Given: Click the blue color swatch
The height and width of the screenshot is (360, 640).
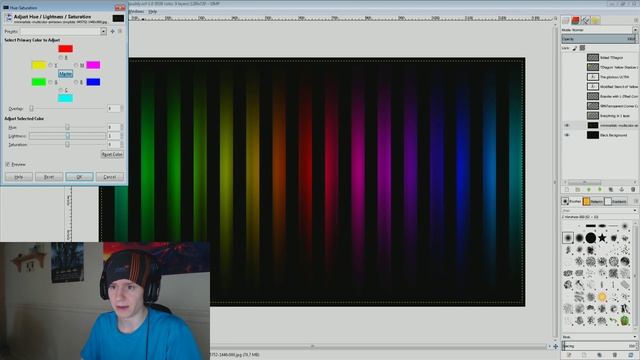Looking at the screenshot, I should click(93, 82).
